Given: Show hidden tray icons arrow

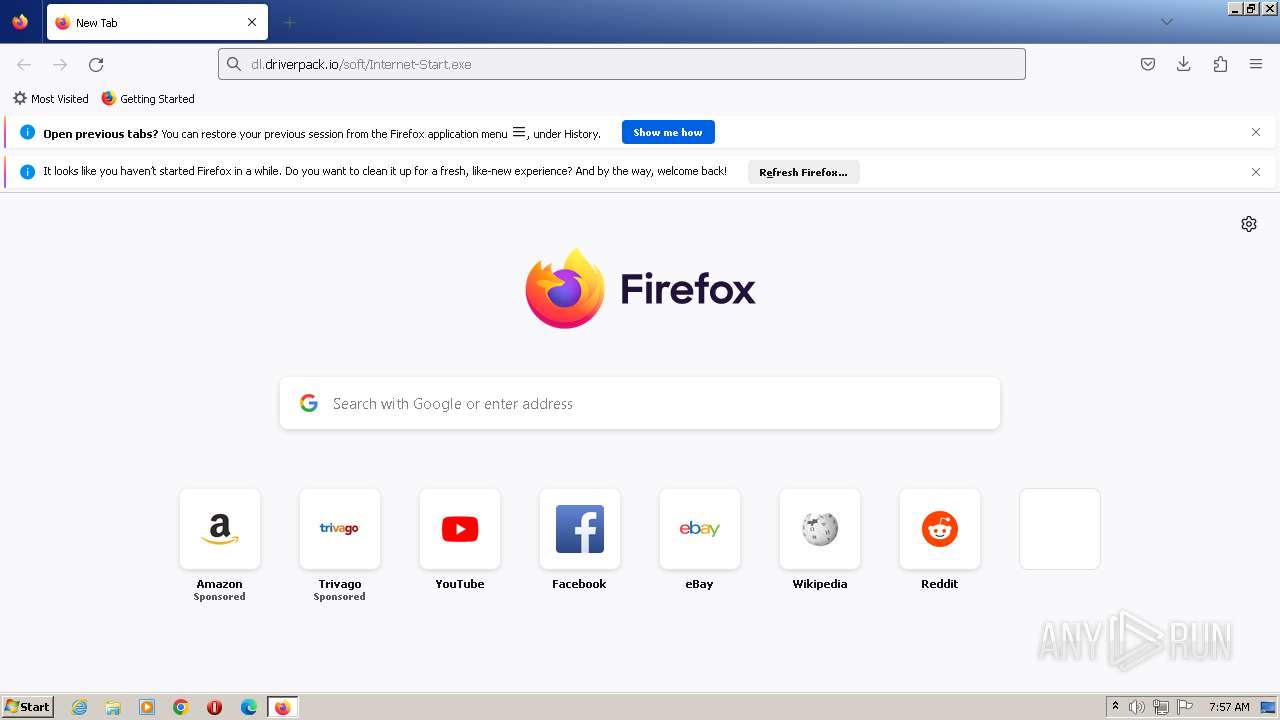Looking at the screenshot, I should [x=1115, y=707].
